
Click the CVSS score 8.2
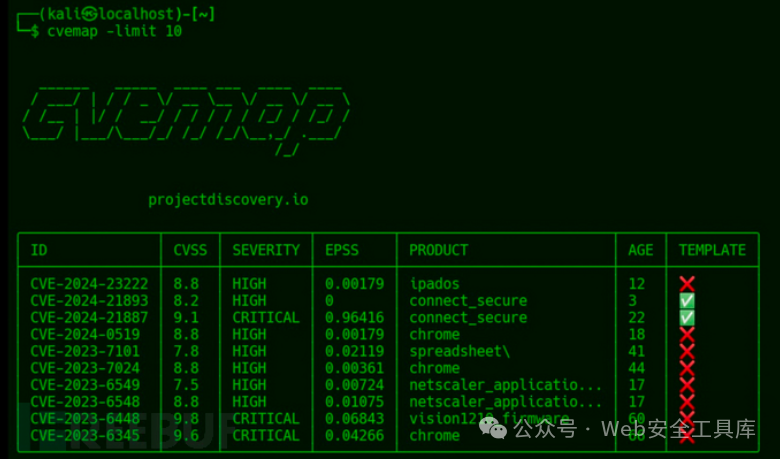(x=186, y=301)
